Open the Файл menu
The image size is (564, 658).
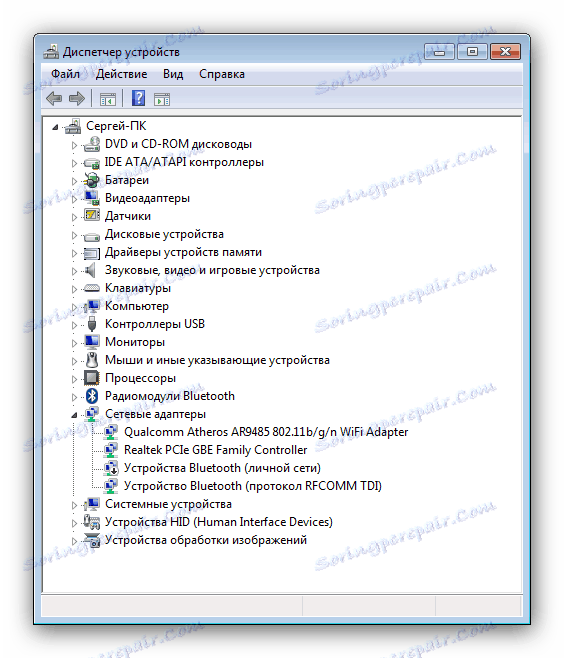pos(65,74)
